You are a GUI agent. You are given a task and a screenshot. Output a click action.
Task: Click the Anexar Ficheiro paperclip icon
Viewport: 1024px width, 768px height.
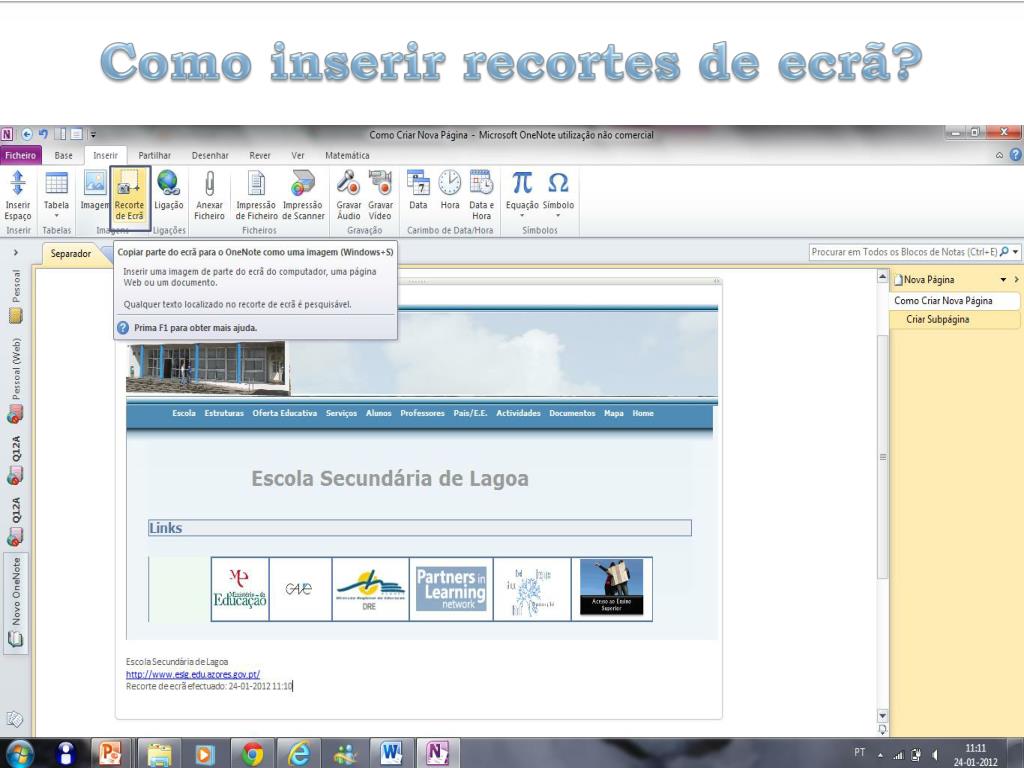(x=210, y=195)
